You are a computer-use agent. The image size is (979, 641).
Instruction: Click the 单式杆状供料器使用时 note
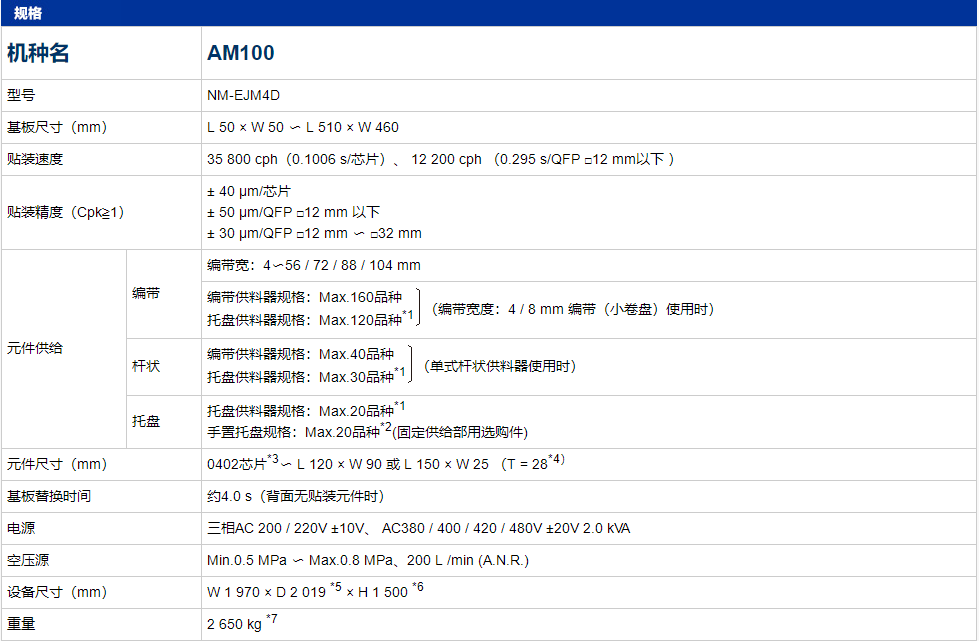(499, 366)
